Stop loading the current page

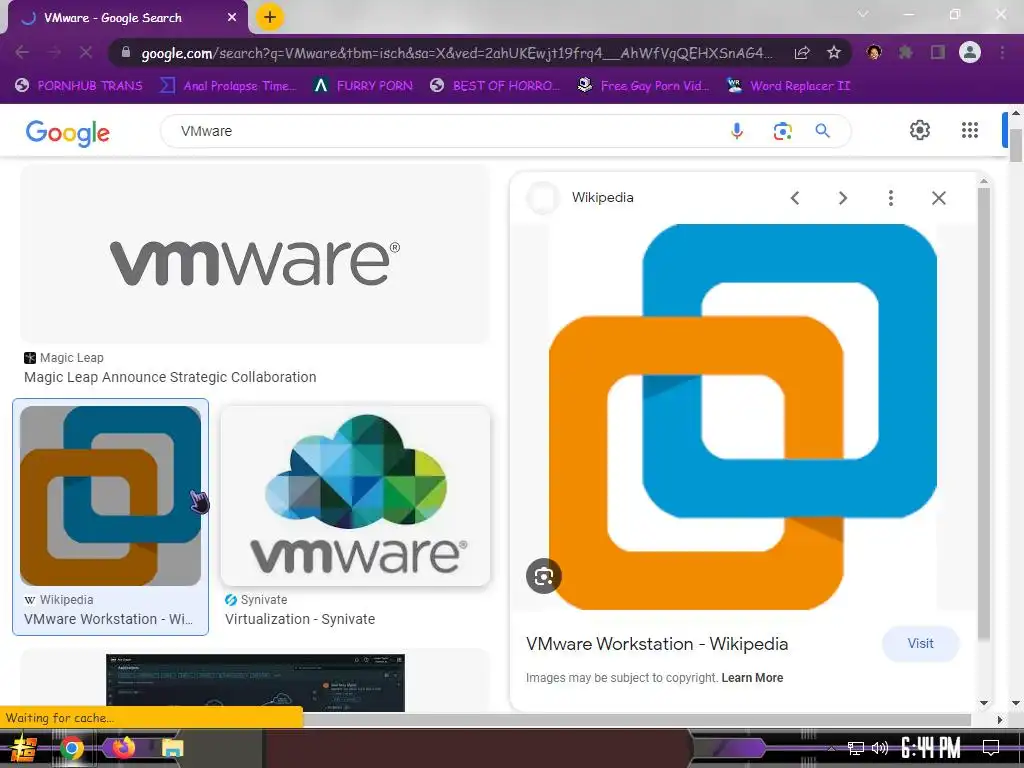pyautogui.click(x=86, y=52)
